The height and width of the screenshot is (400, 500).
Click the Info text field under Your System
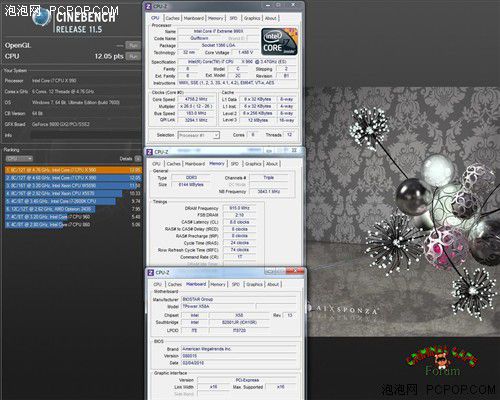pyautogui.click(x=86, y=135)
